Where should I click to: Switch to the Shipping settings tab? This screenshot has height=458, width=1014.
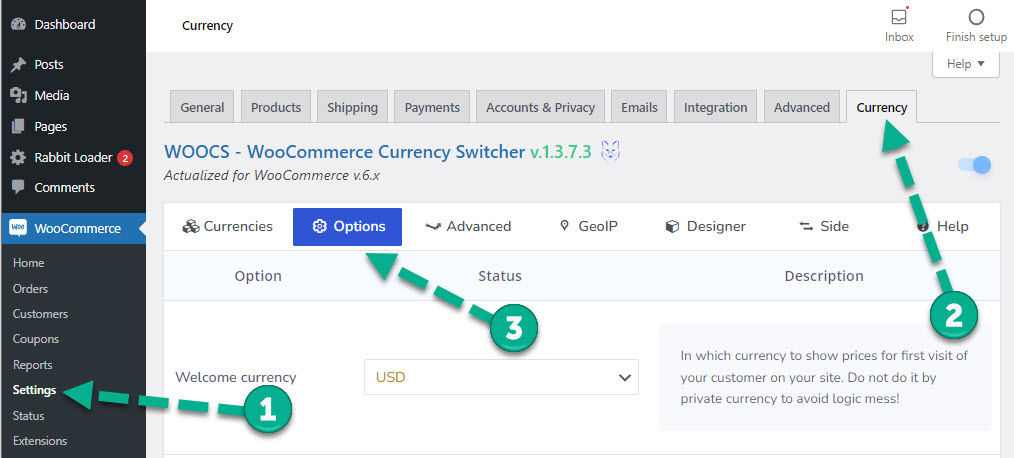[x=352, y=107]
